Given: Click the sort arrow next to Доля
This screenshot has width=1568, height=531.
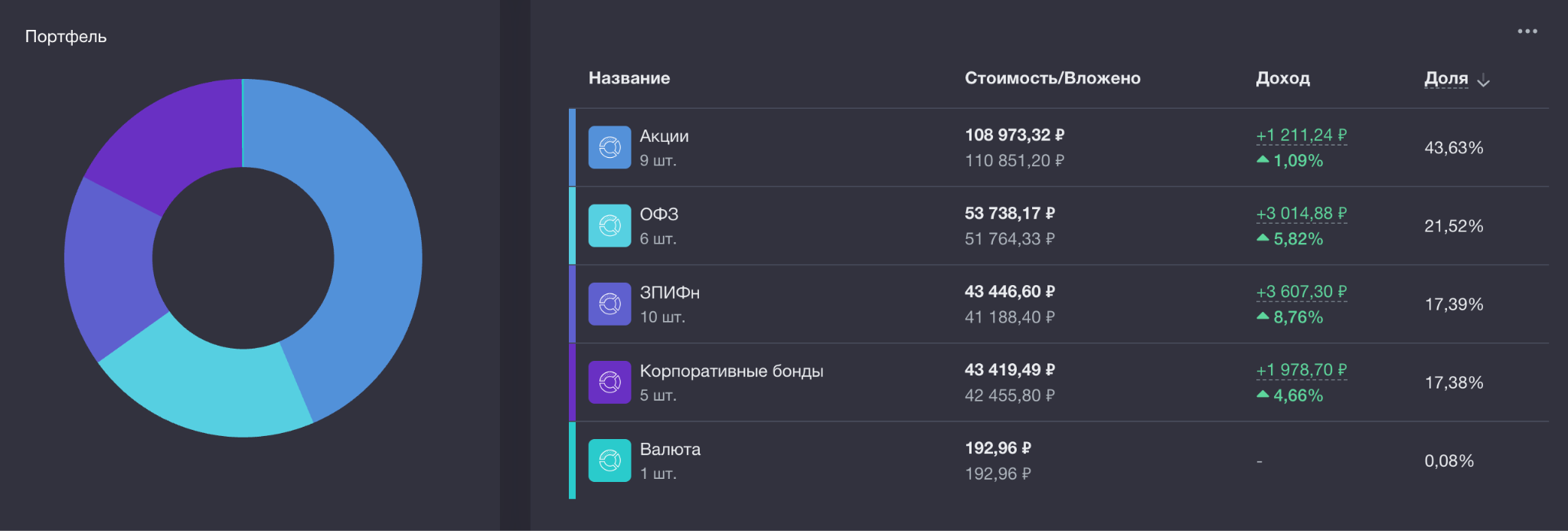Looking at the screenshot, I should tap(1483, 80).
